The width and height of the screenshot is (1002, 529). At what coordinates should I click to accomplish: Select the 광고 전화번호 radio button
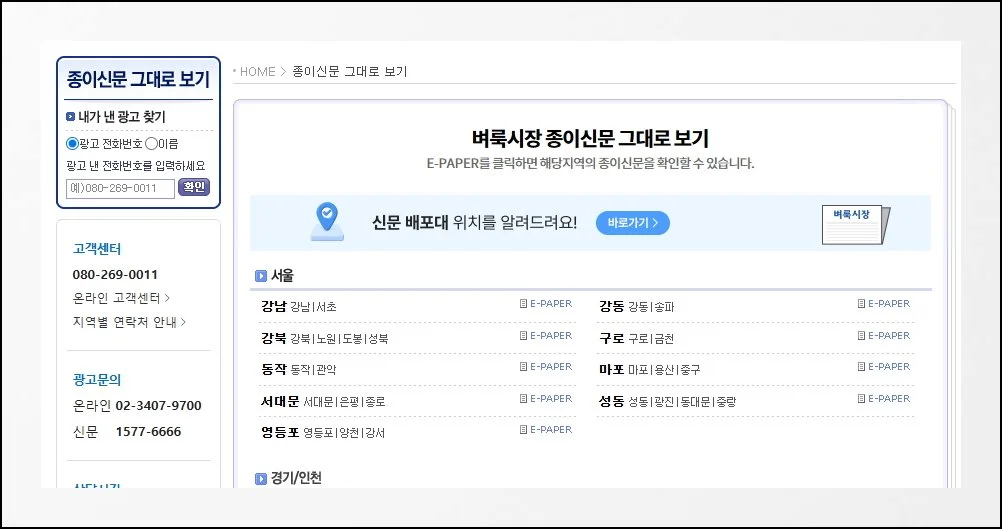tap(72, 144)
